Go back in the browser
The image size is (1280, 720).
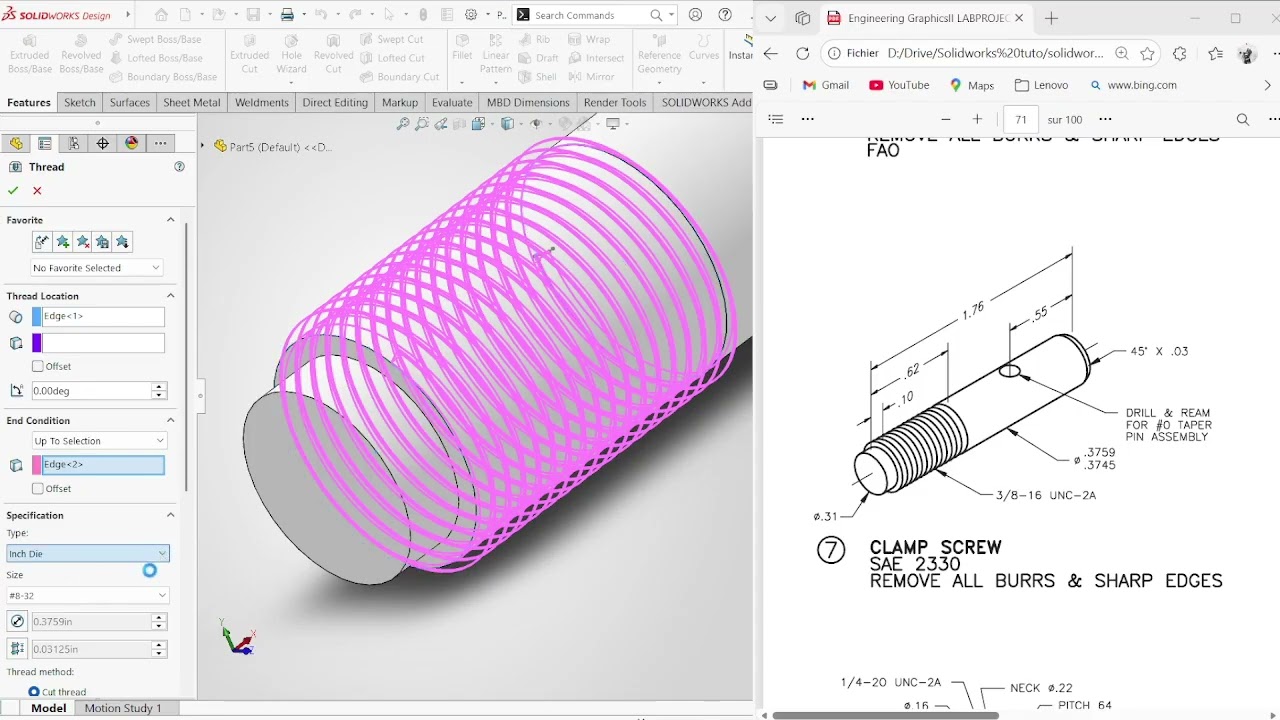coord(771,54)
